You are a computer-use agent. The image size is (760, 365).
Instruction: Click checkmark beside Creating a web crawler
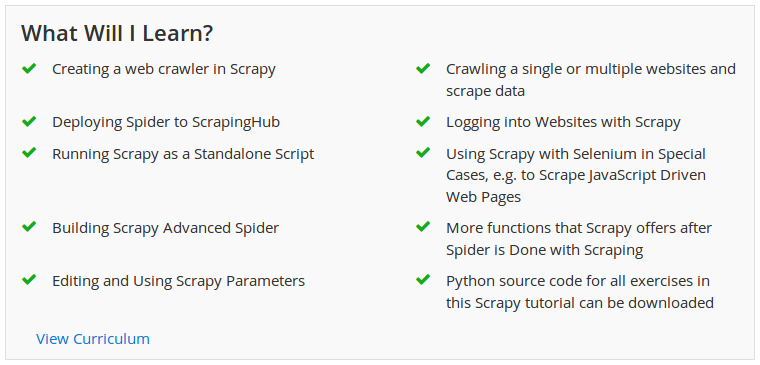click(x=29, y=69)
